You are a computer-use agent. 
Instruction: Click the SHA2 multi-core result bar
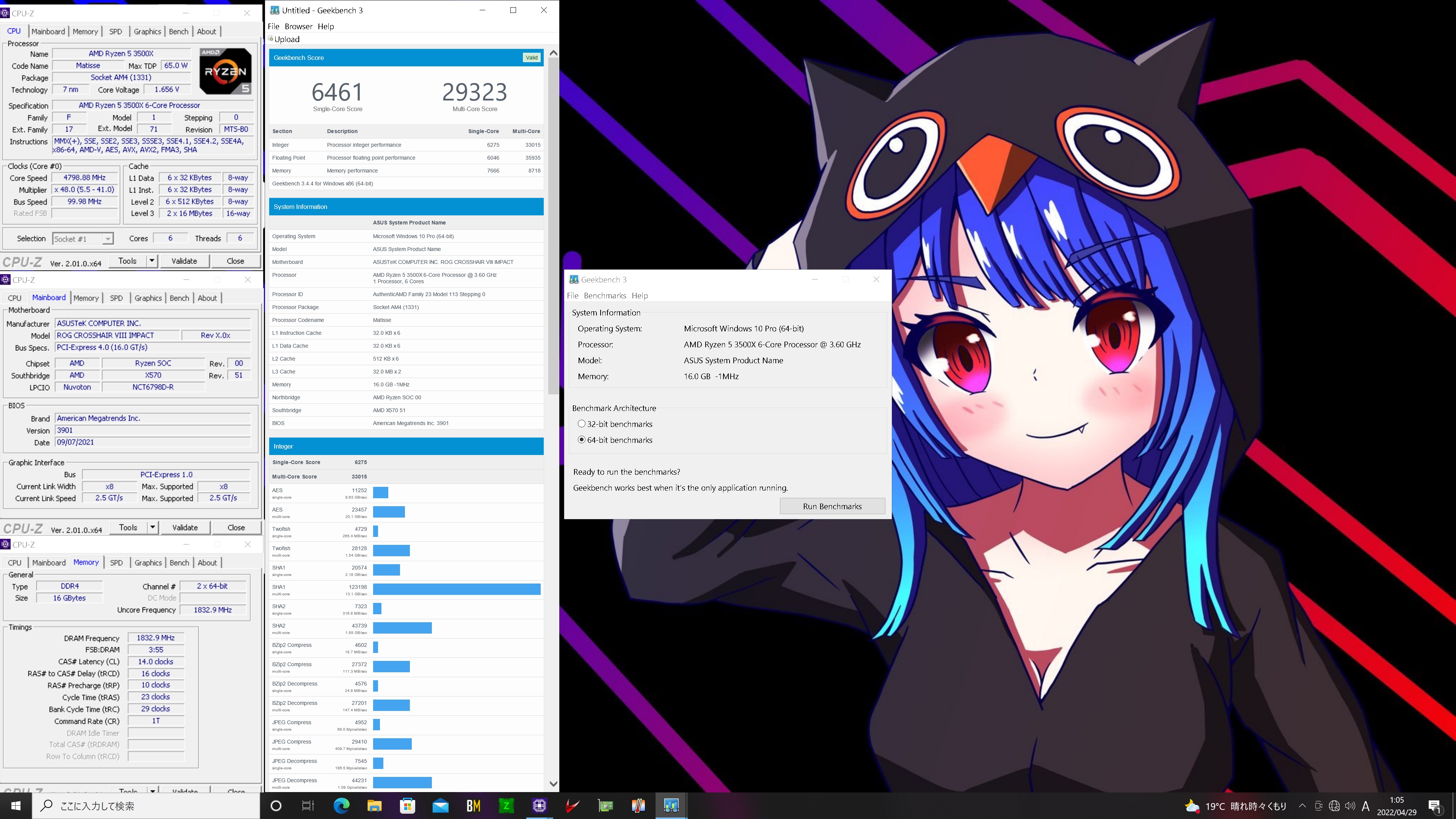point(402,628)
